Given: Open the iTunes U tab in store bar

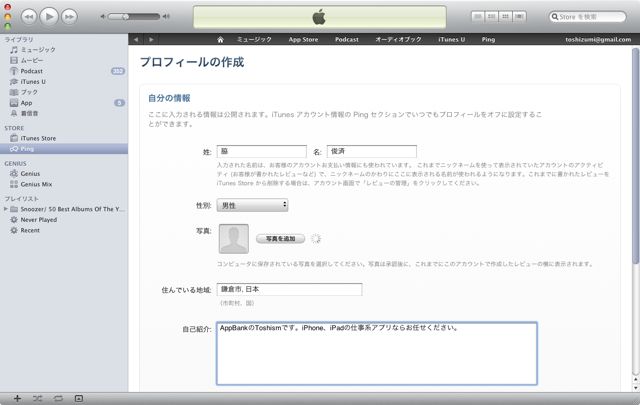Looking at the screenshot, I should coord(451,40).
